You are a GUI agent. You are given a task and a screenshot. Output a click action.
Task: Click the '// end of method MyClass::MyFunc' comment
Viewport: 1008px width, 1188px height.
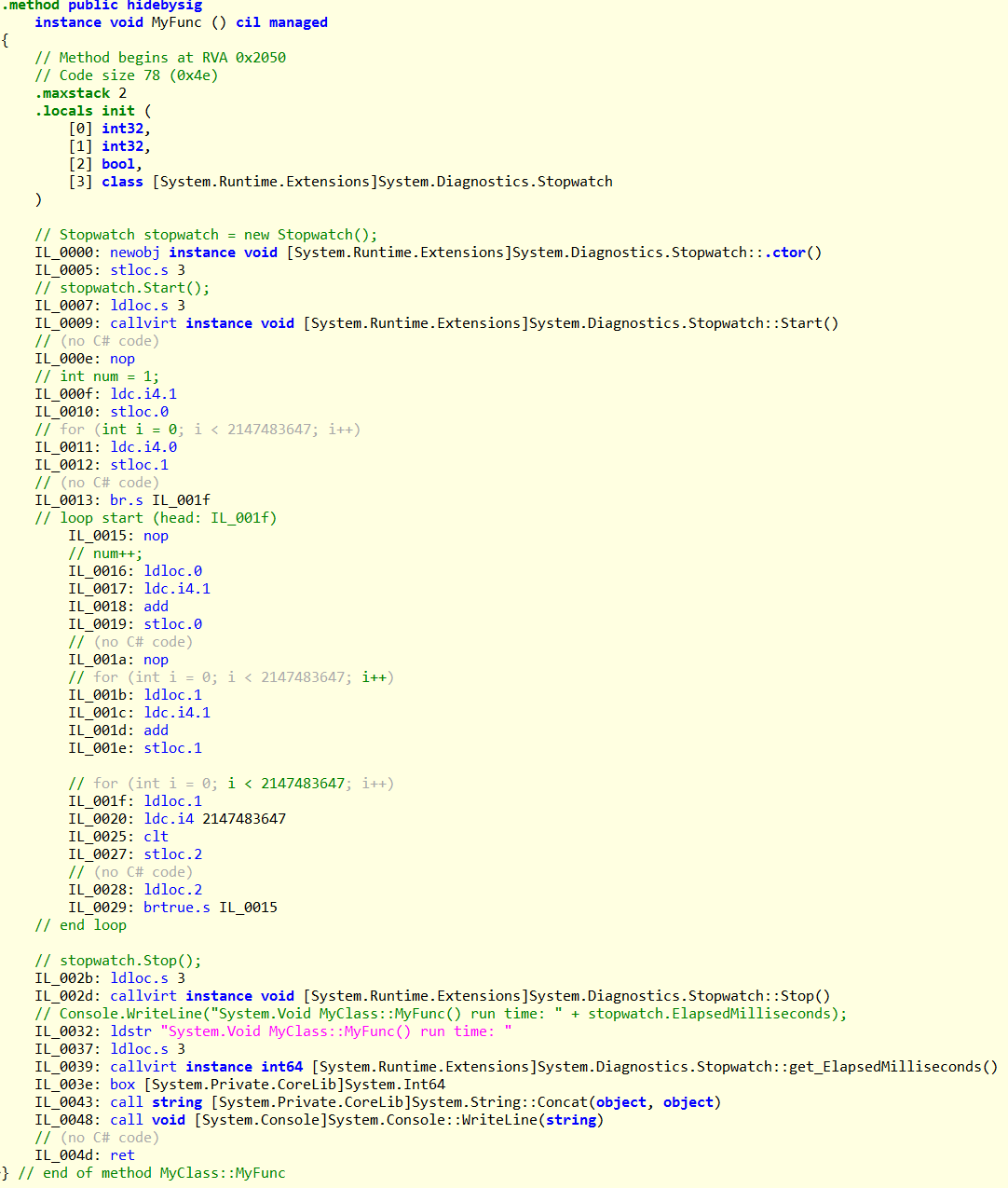click(x=152, y=1173)
